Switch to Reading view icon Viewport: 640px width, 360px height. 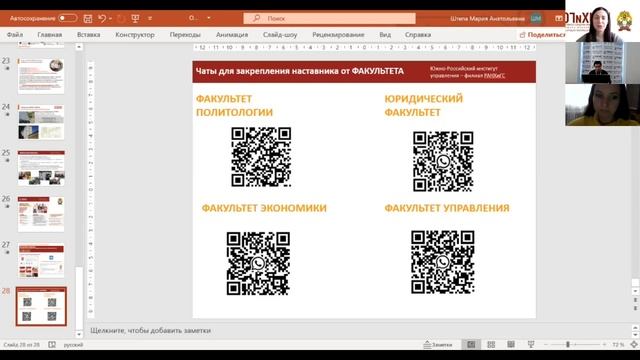511,345
